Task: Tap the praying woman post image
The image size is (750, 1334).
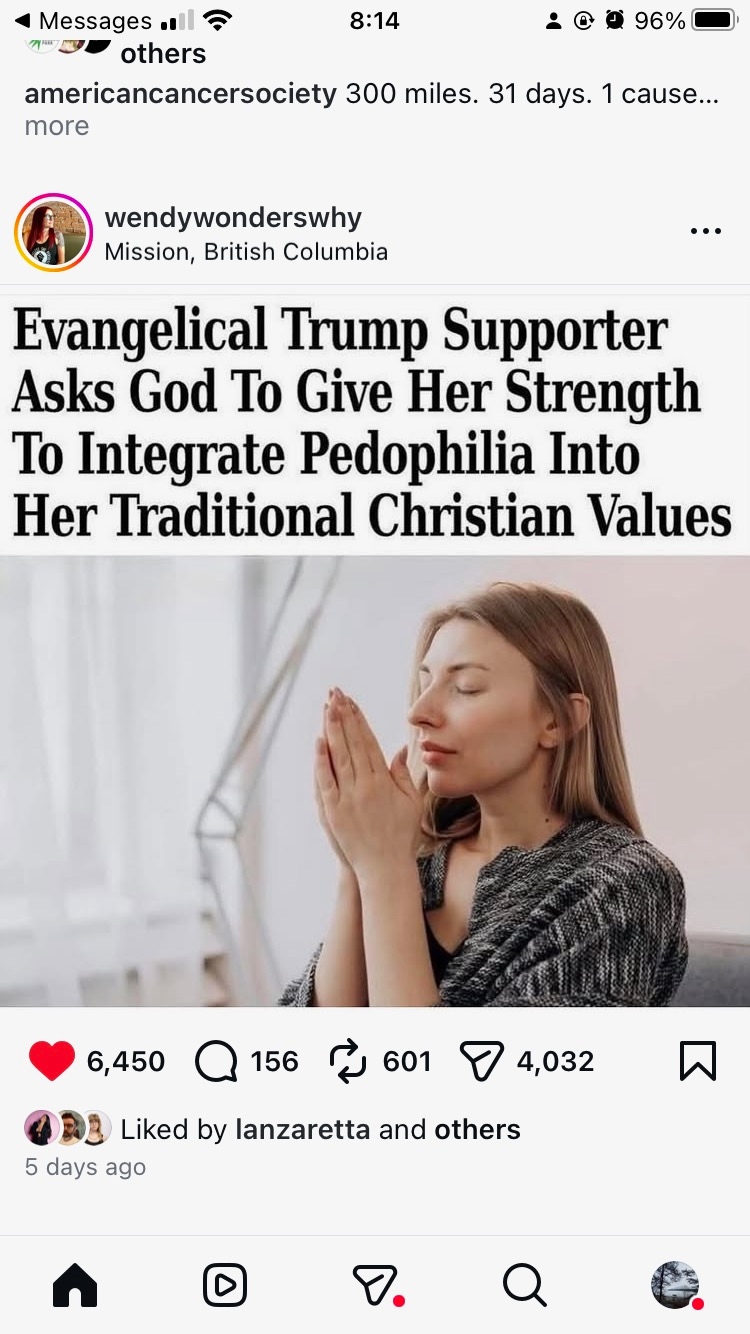Action: pyautogui.click(x=375, y=780)
